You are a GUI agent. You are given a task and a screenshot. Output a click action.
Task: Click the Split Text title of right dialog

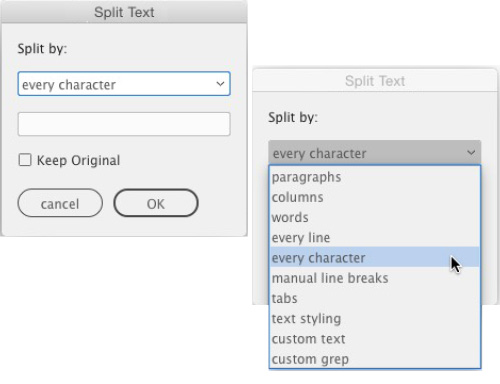pos(375,81)
